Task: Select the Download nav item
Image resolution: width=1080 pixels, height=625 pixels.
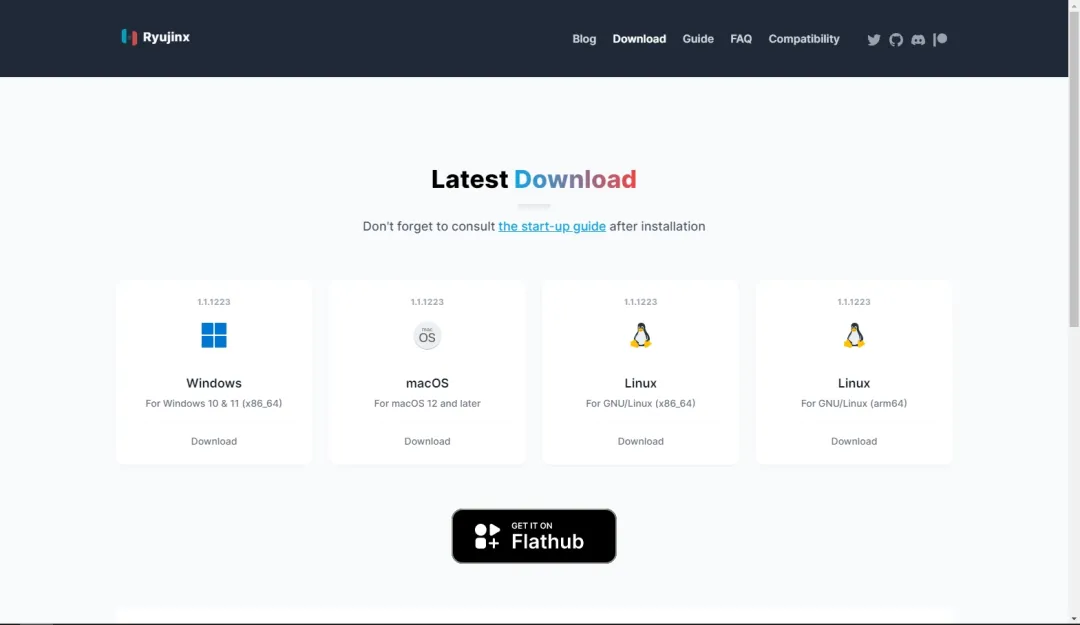Action: pos(639,39)
